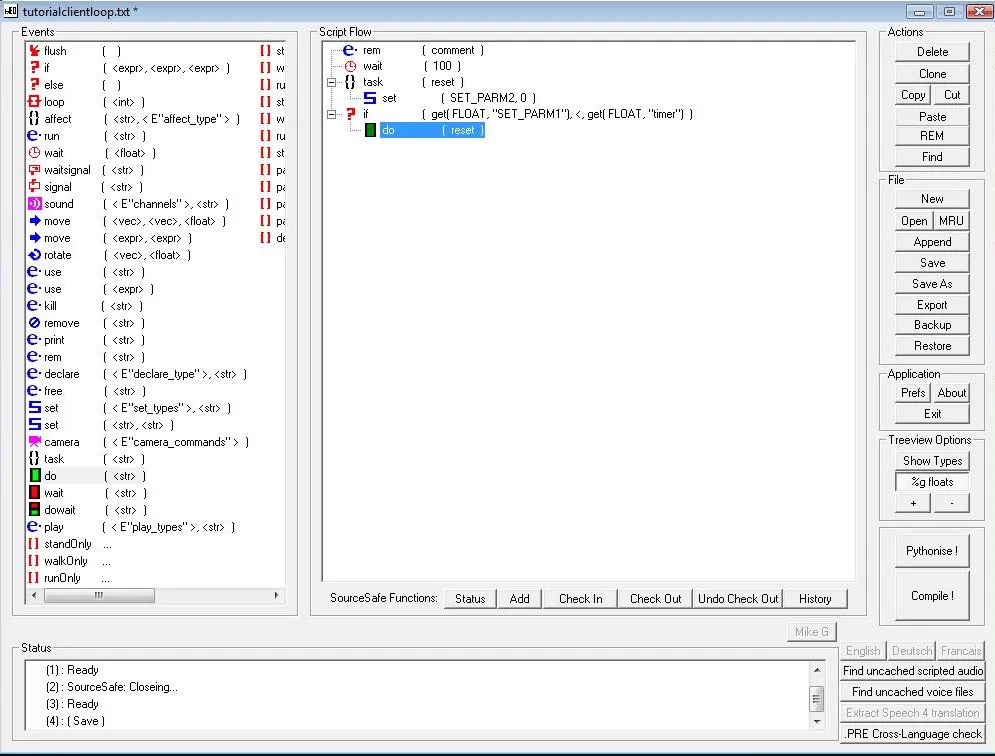
Task: Select the flush event icon
Action: (x=34, y=51)
